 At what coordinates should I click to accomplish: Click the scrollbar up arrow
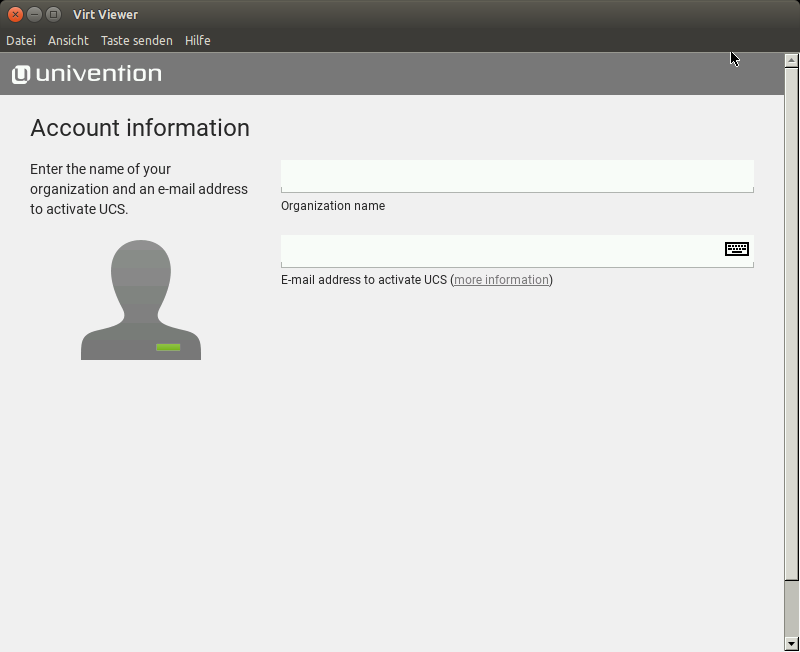pyautogui.click(x=792, y=61)
